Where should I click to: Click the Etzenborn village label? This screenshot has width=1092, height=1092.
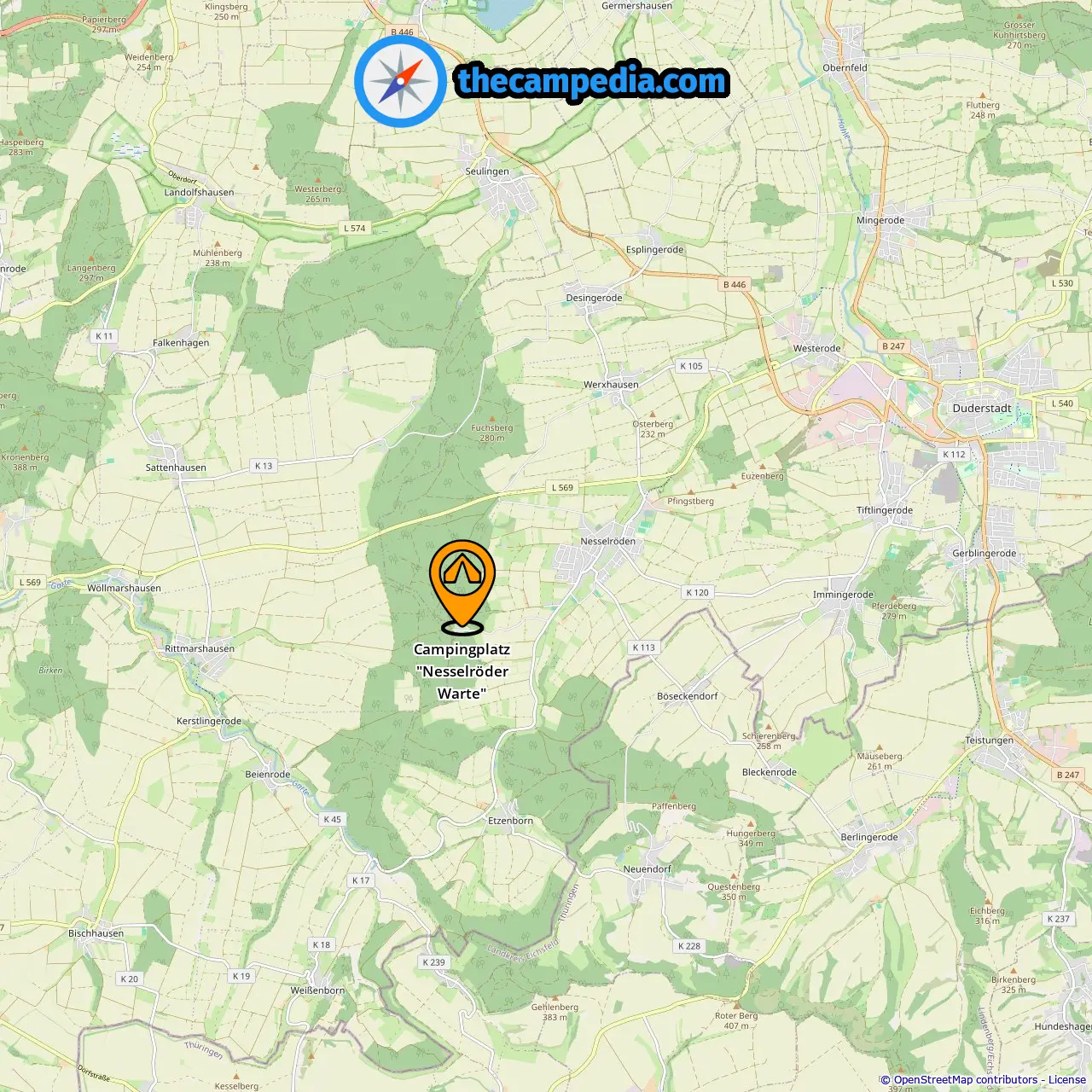tap(511, 821)
